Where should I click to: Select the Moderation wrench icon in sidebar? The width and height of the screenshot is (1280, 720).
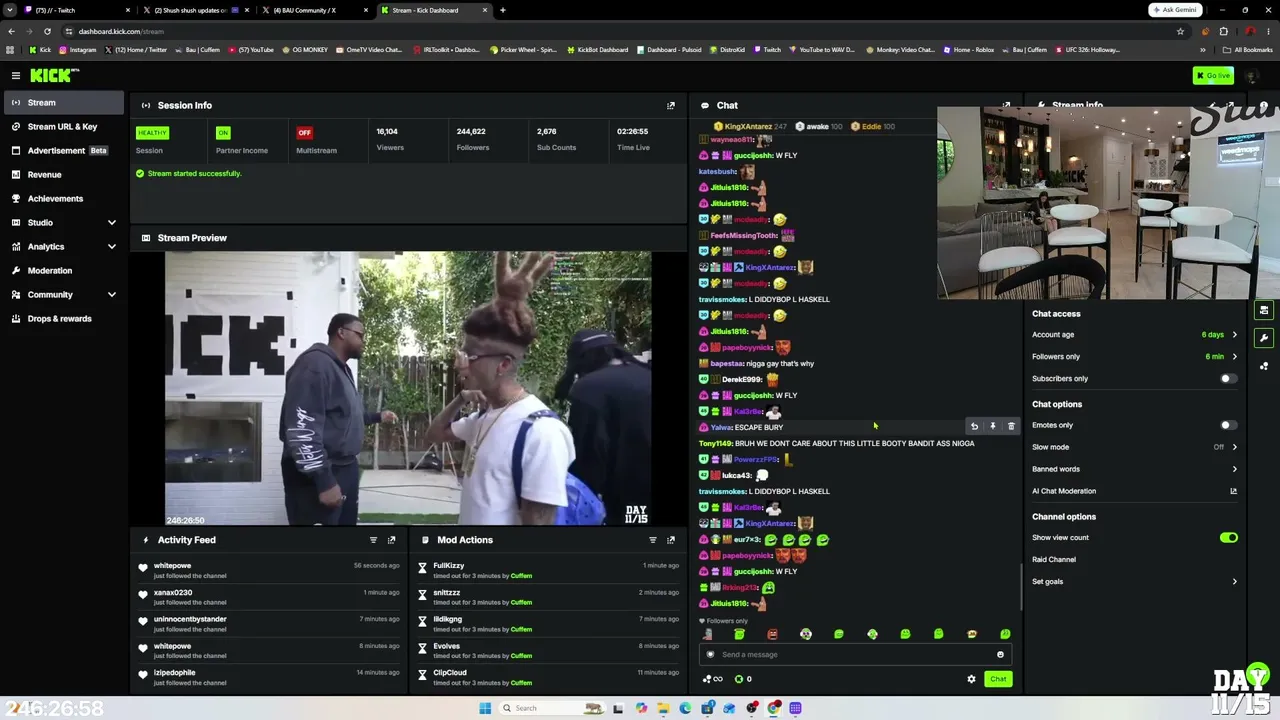pos(16,271)
